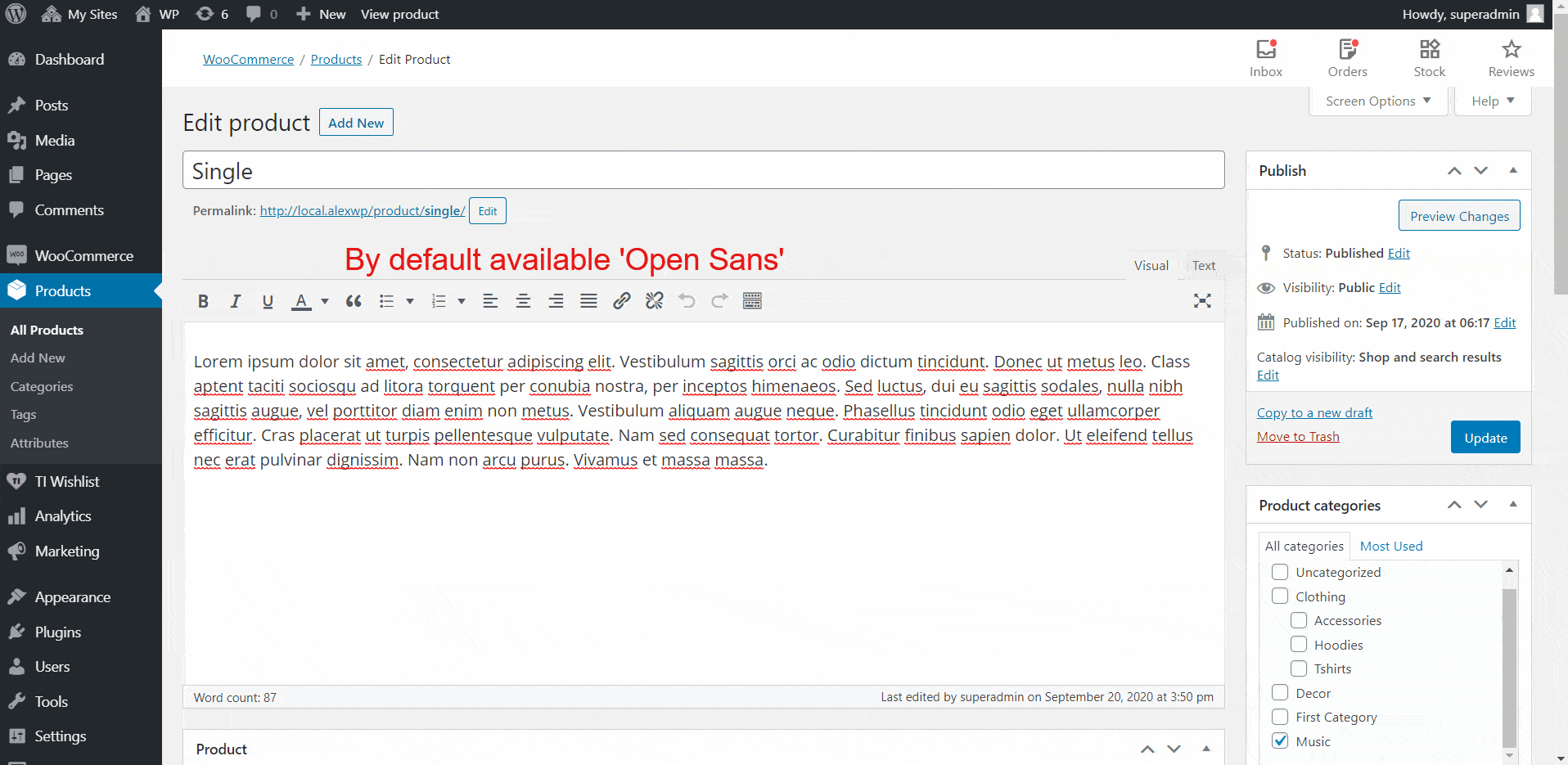Image resolution: width=1568 pixels, height=765 pixels.
Task: Switch to the Visual editor tab
Action: (x=1151, y=265)
